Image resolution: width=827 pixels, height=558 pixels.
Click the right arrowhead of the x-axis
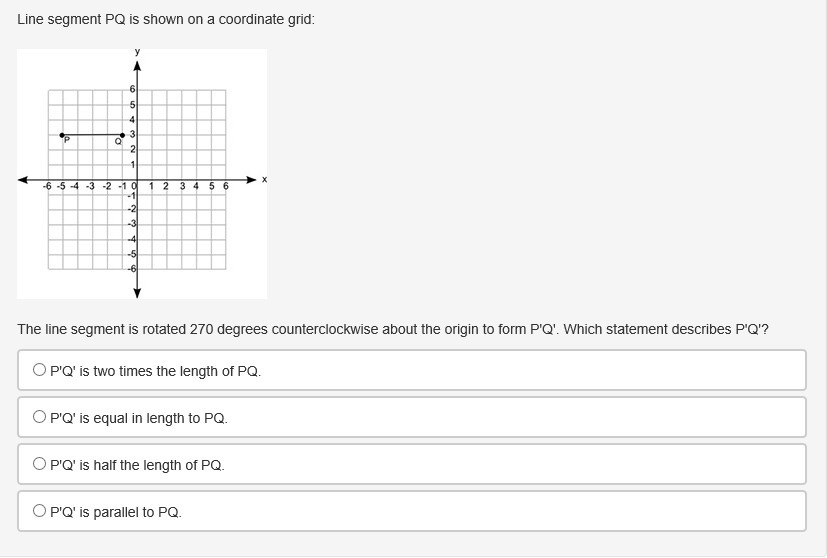[251, 180]
